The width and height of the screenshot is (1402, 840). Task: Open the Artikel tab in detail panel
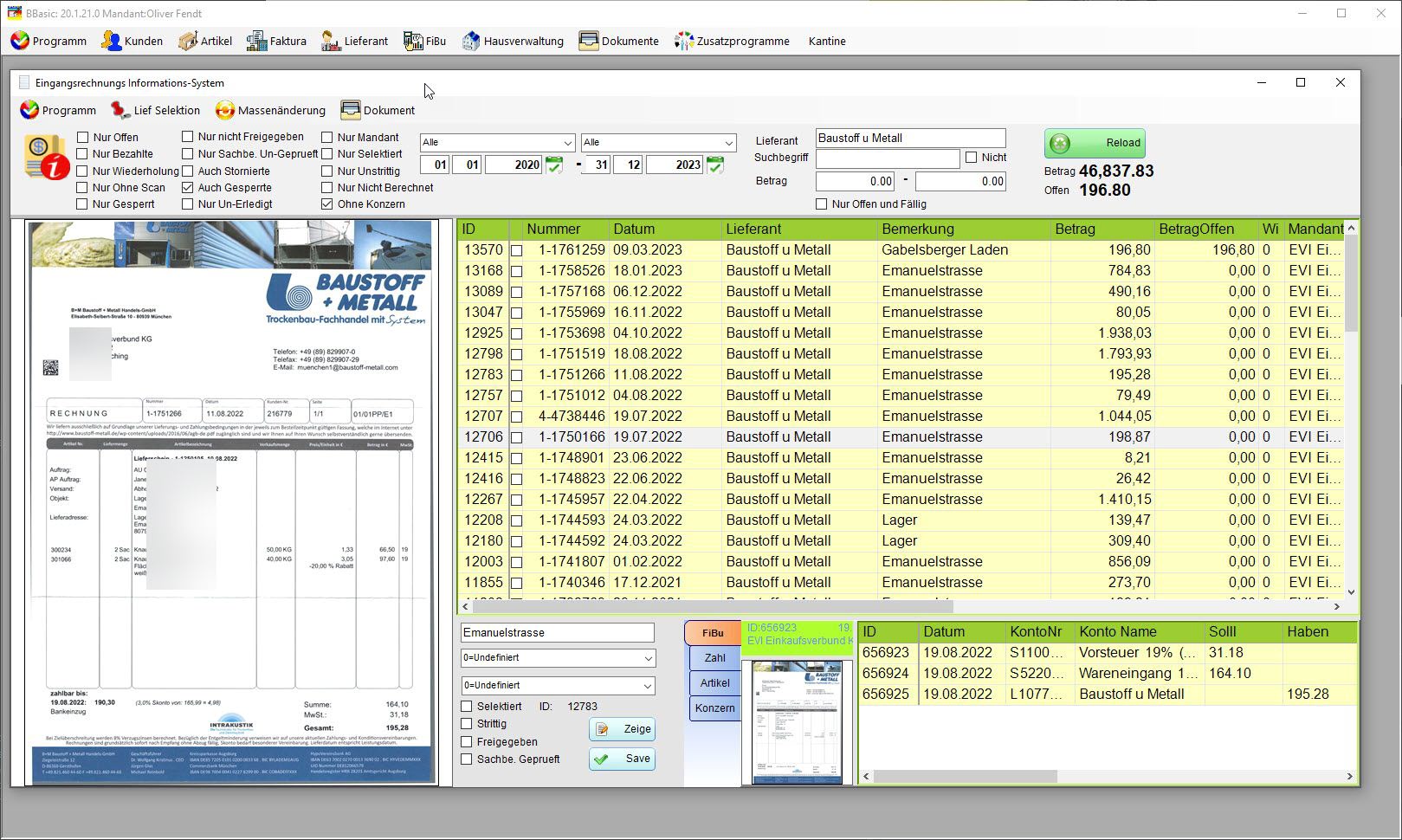714,683
